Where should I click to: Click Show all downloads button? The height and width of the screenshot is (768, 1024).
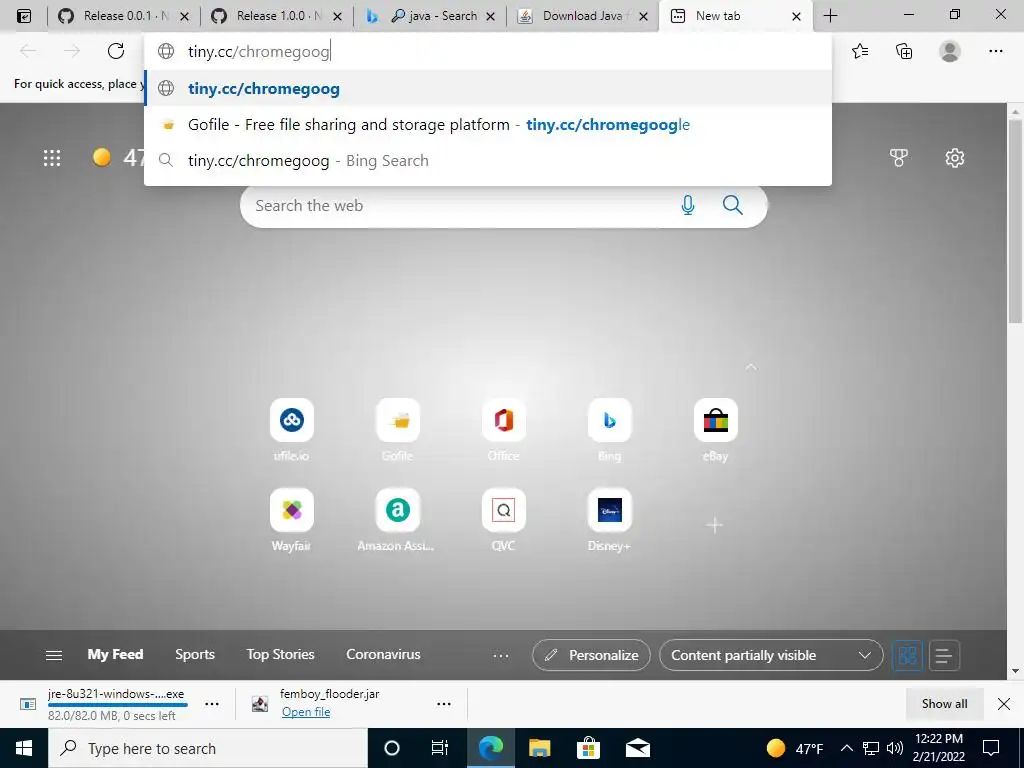944,703
